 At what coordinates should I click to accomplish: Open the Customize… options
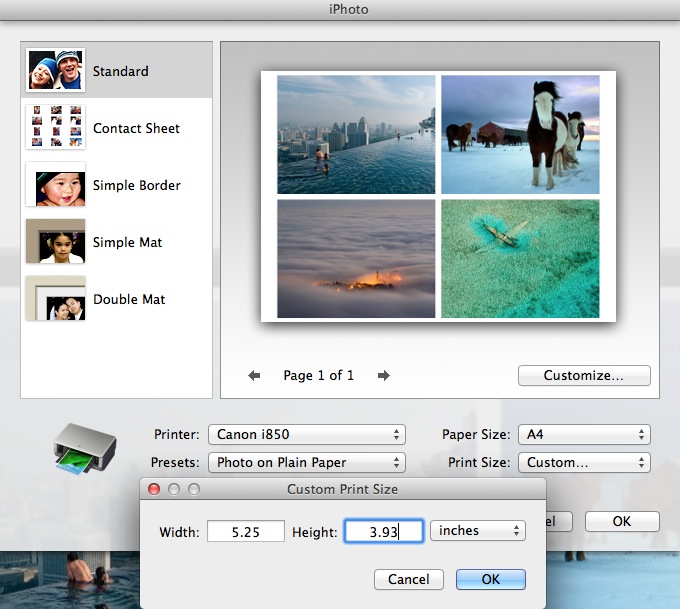pos(584,375)
